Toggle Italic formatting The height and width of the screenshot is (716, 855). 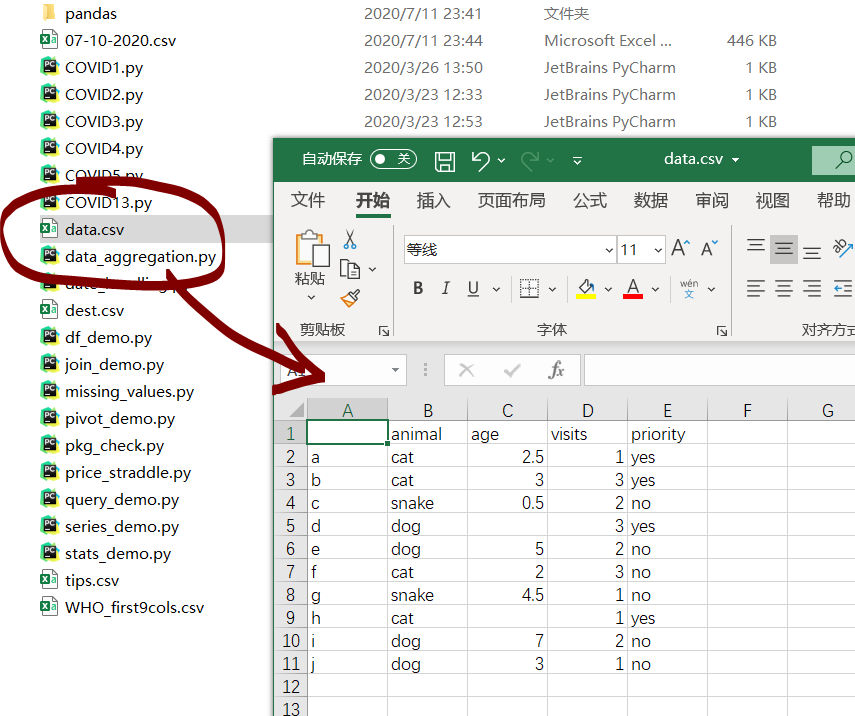click(445, 288)
